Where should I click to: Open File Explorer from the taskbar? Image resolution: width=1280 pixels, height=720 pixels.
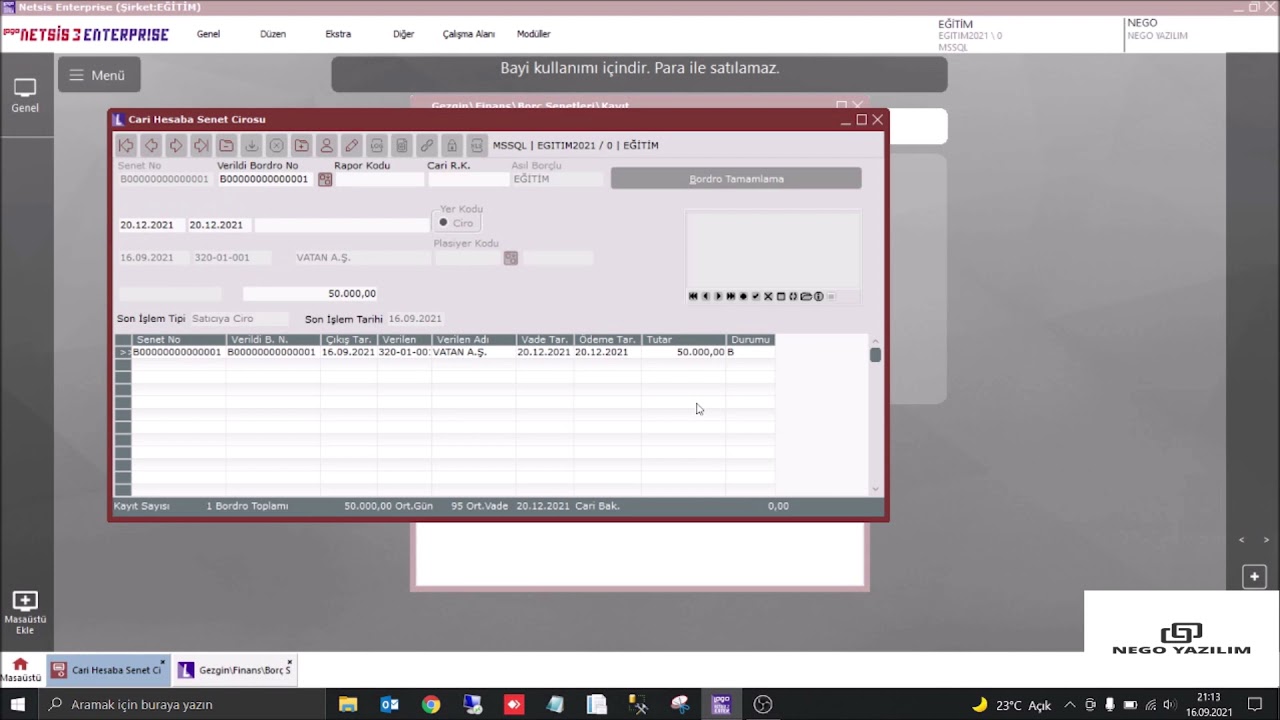[348, 705]
